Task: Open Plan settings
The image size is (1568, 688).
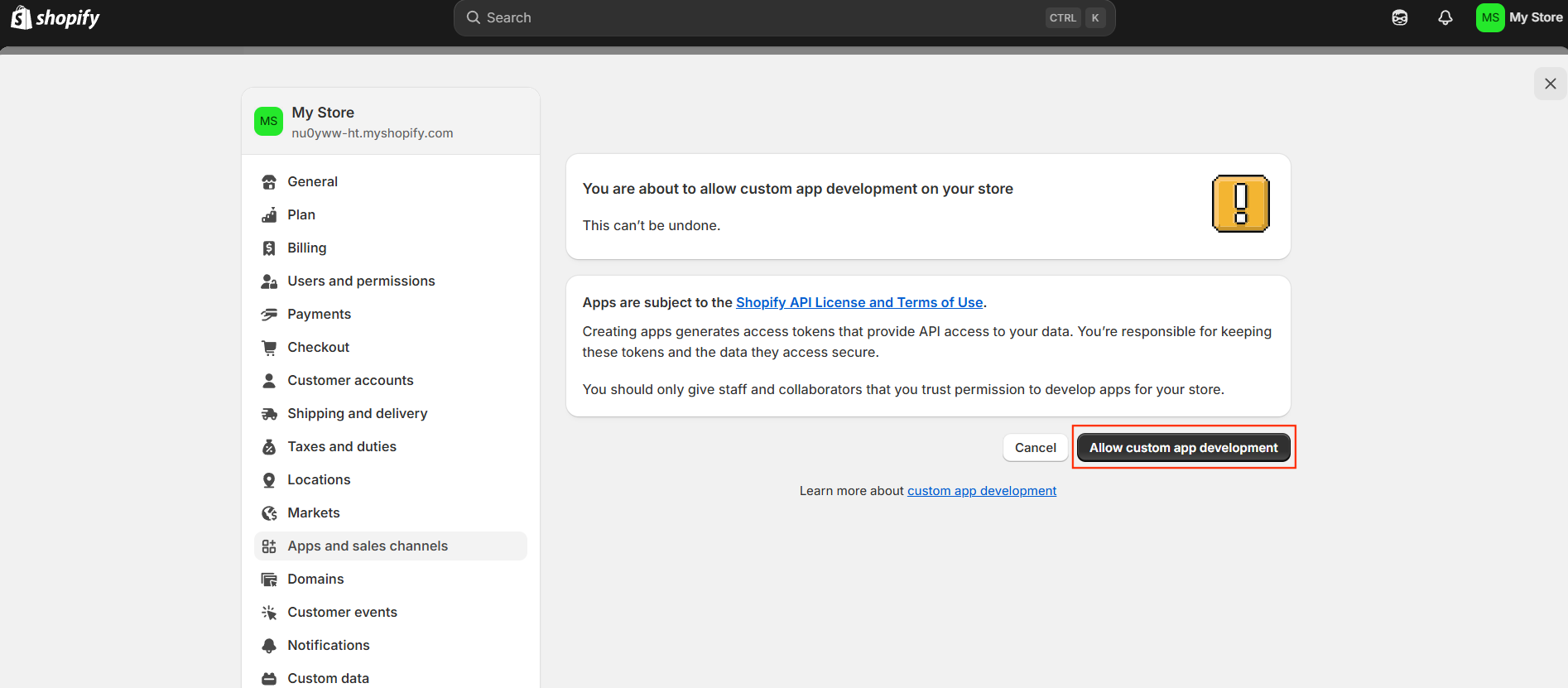Action: pos(391,214)
